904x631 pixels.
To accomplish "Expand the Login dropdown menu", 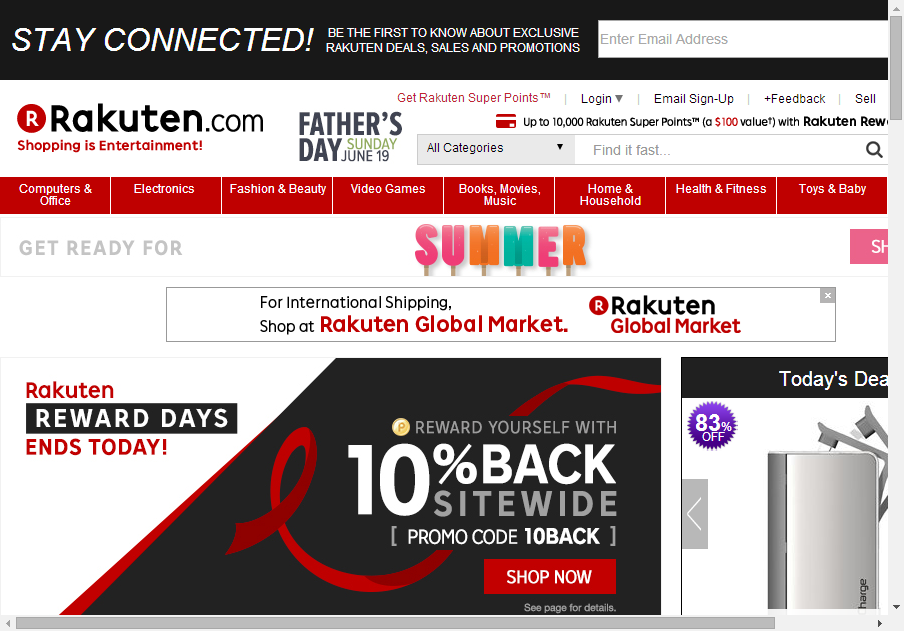I will 601,99.
